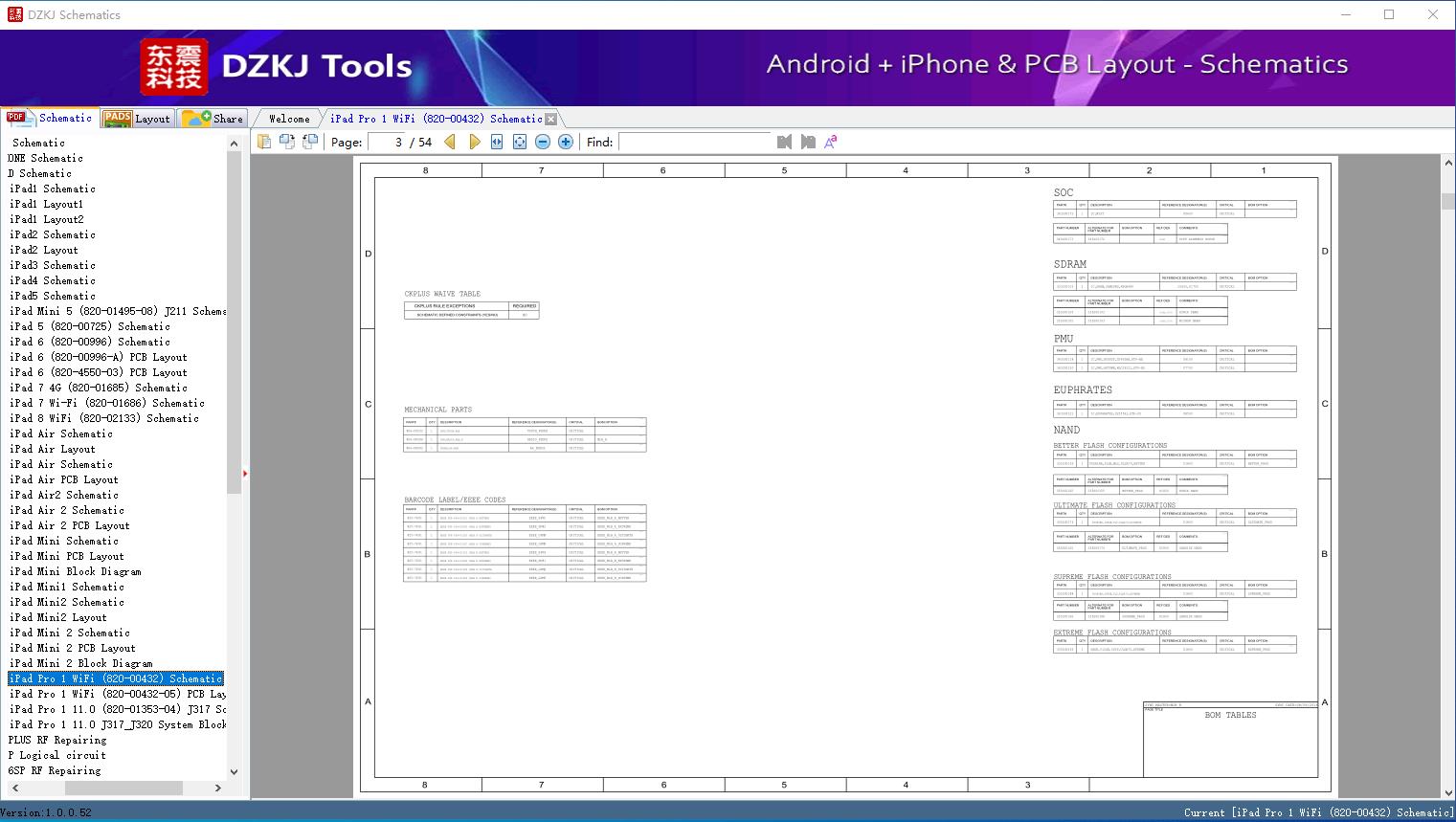
Task: Open 'iPad Mini2 Layout' from the list
Action: click(x=58, y=617)
